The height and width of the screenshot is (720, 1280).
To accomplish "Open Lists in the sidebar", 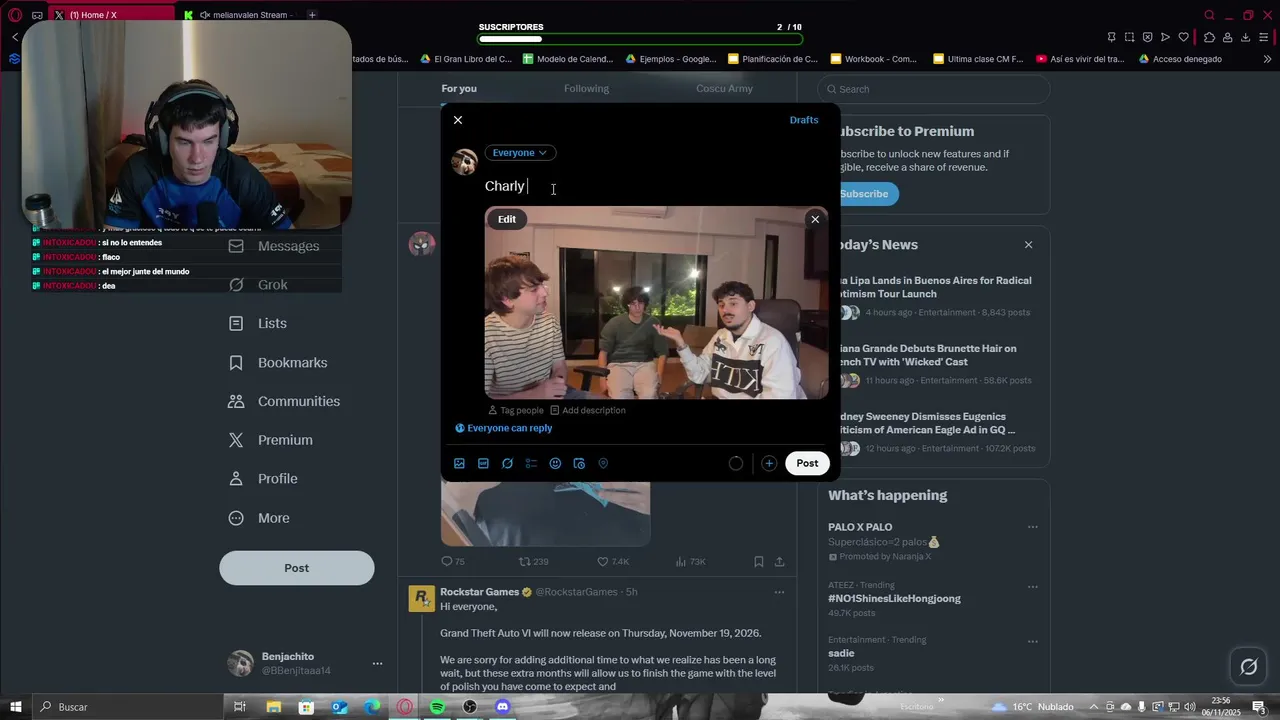I will pos(258,324).
